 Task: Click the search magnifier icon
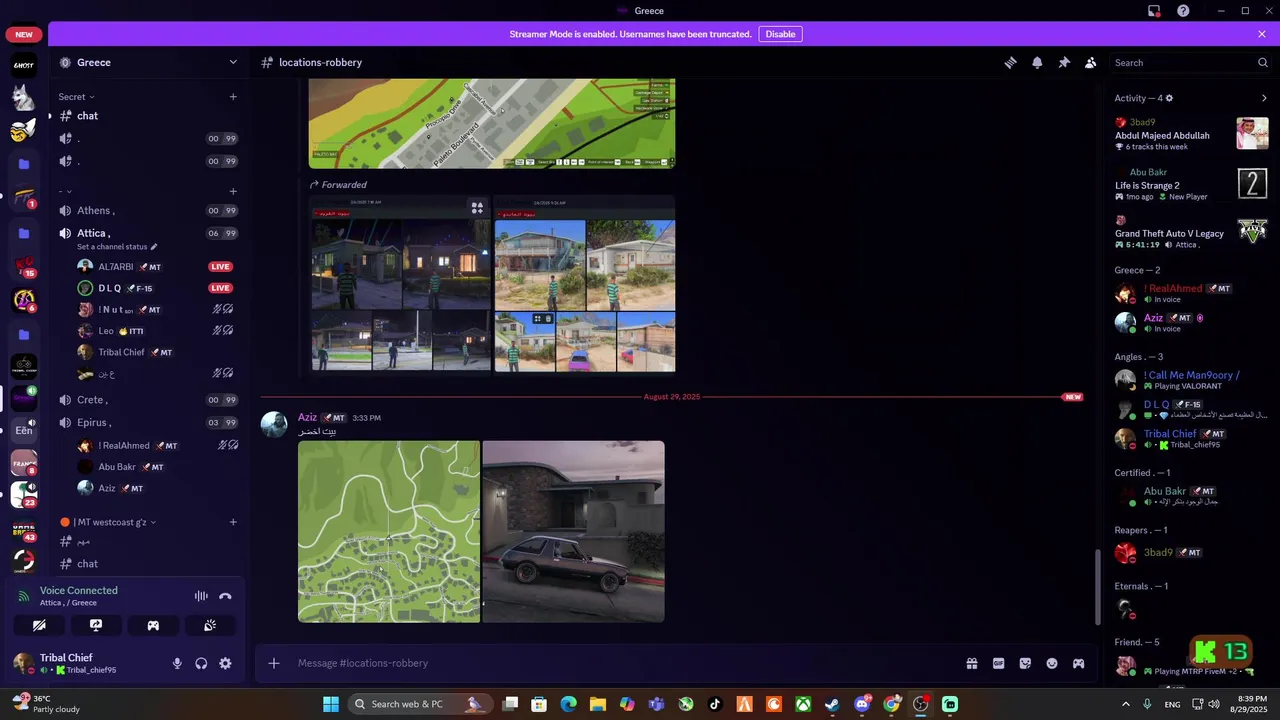click(x=1262, y=62)
